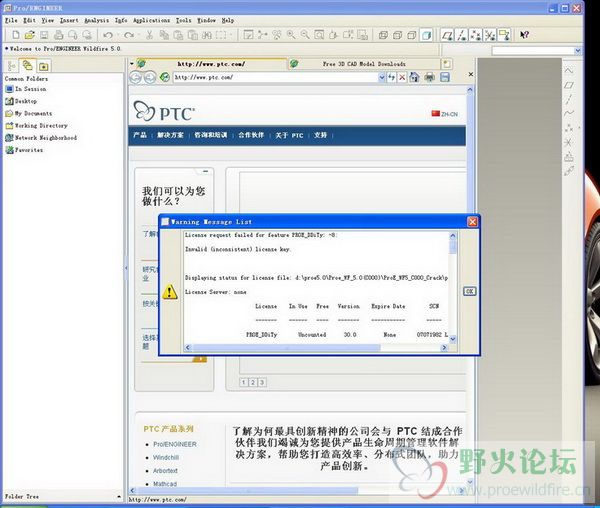The image size is (600, 508).
Task: Click down arrow in warning list scrollbar
Action: pyautogui.click(x=453, y=339)
